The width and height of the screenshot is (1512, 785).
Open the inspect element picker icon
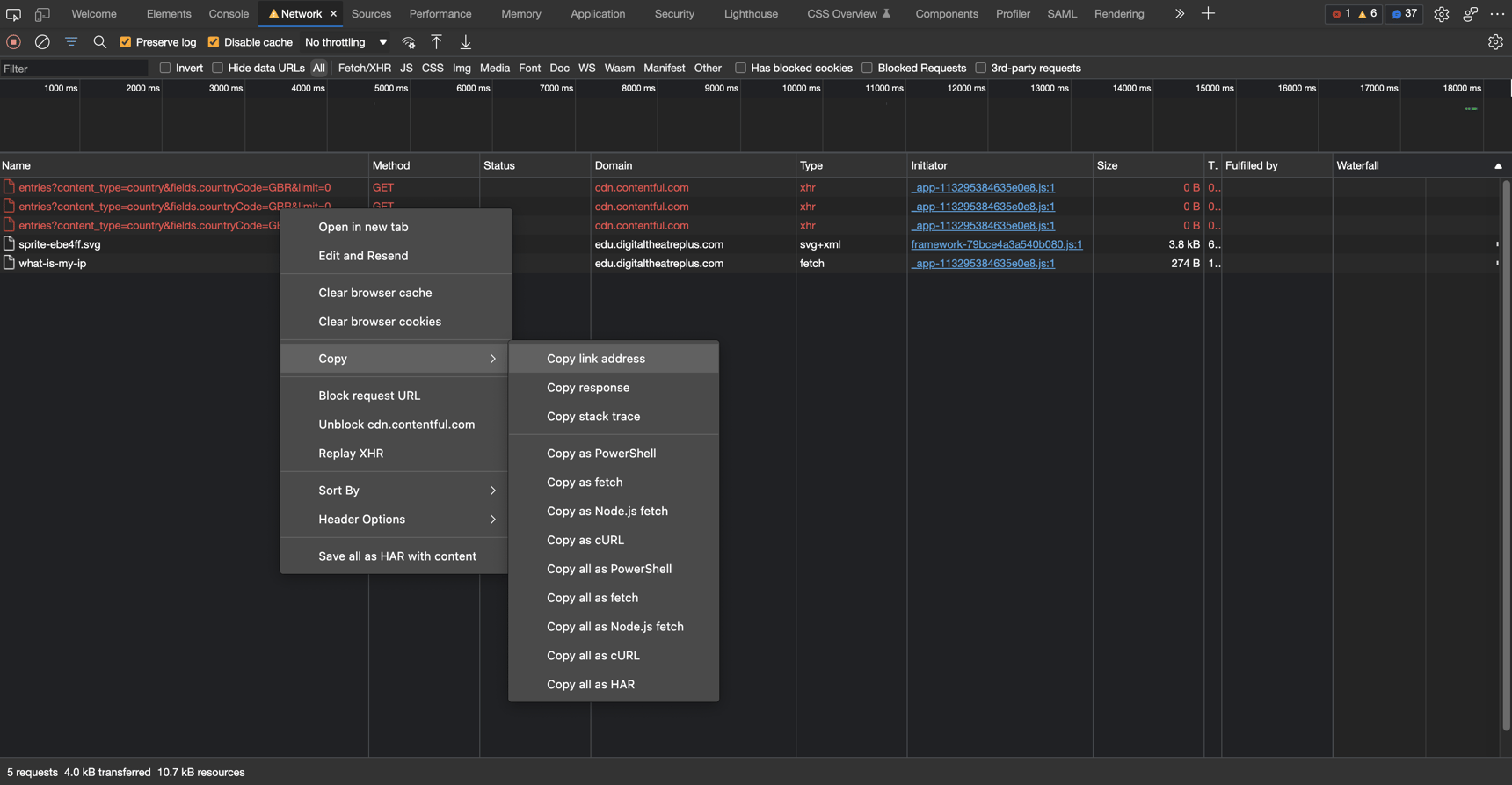tap(13, 14)
